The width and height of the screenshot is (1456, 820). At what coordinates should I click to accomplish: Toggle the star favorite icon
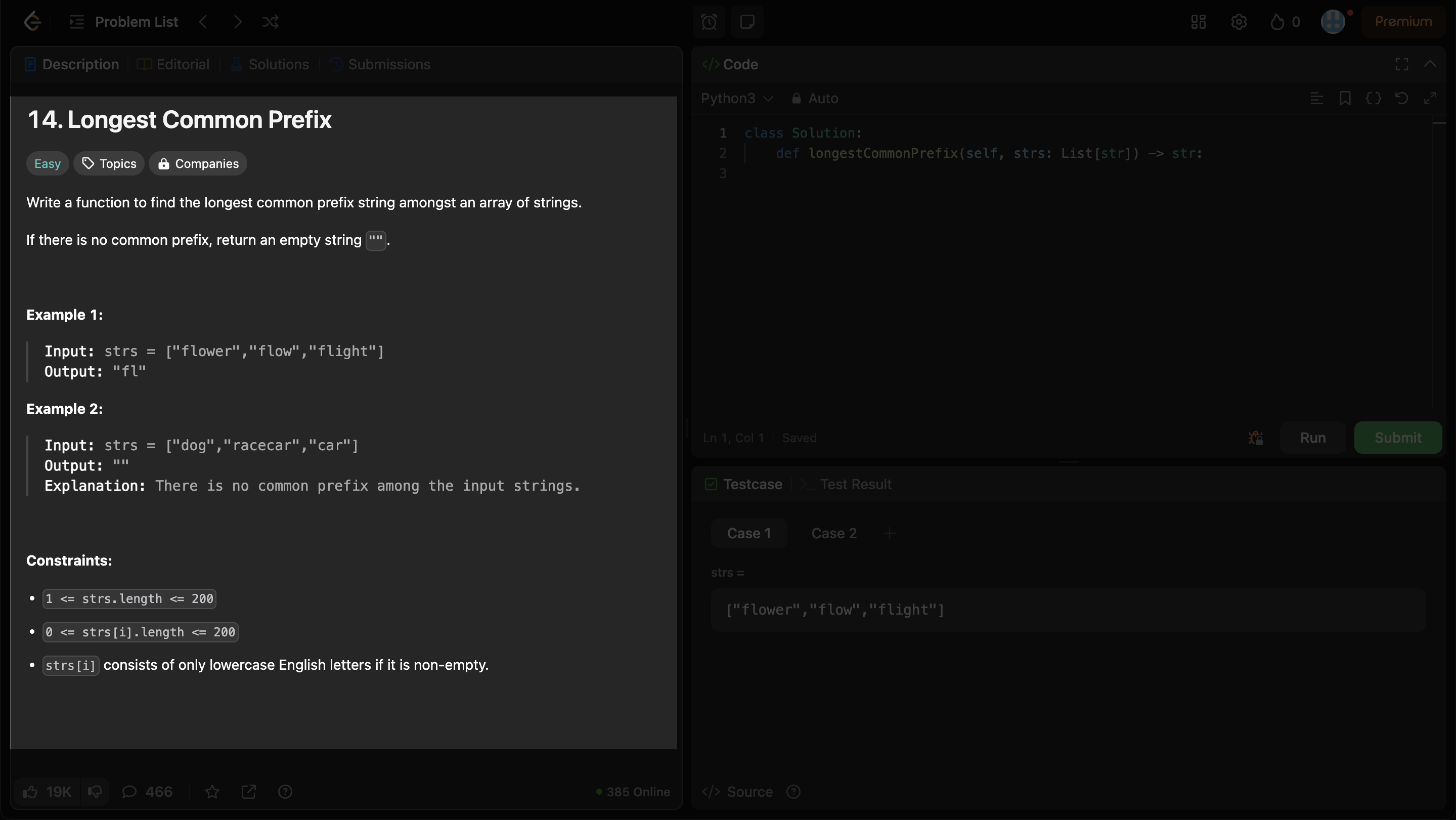[x=212, y=792]
